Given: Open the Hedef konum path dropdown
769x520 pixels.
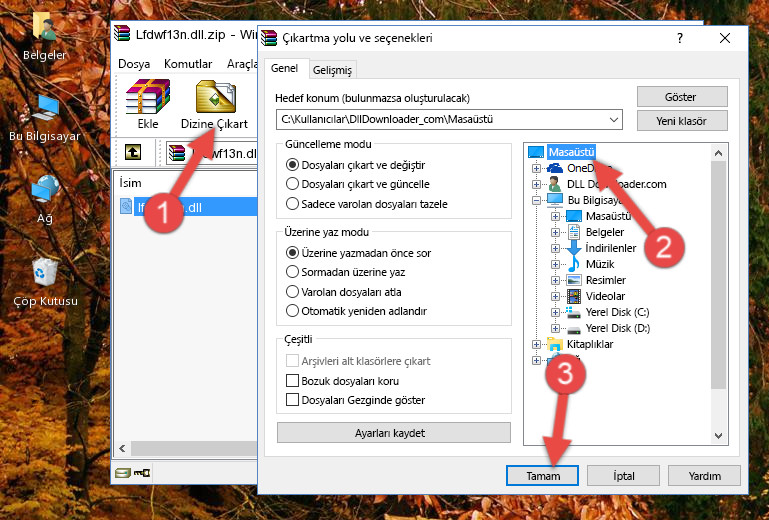Looking at the screenshot, I should tap(614, 120).
